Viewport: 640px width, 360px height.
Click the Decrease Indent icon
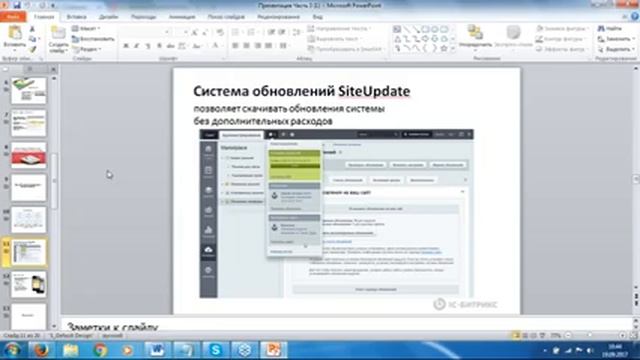click(x=271, y=32)
